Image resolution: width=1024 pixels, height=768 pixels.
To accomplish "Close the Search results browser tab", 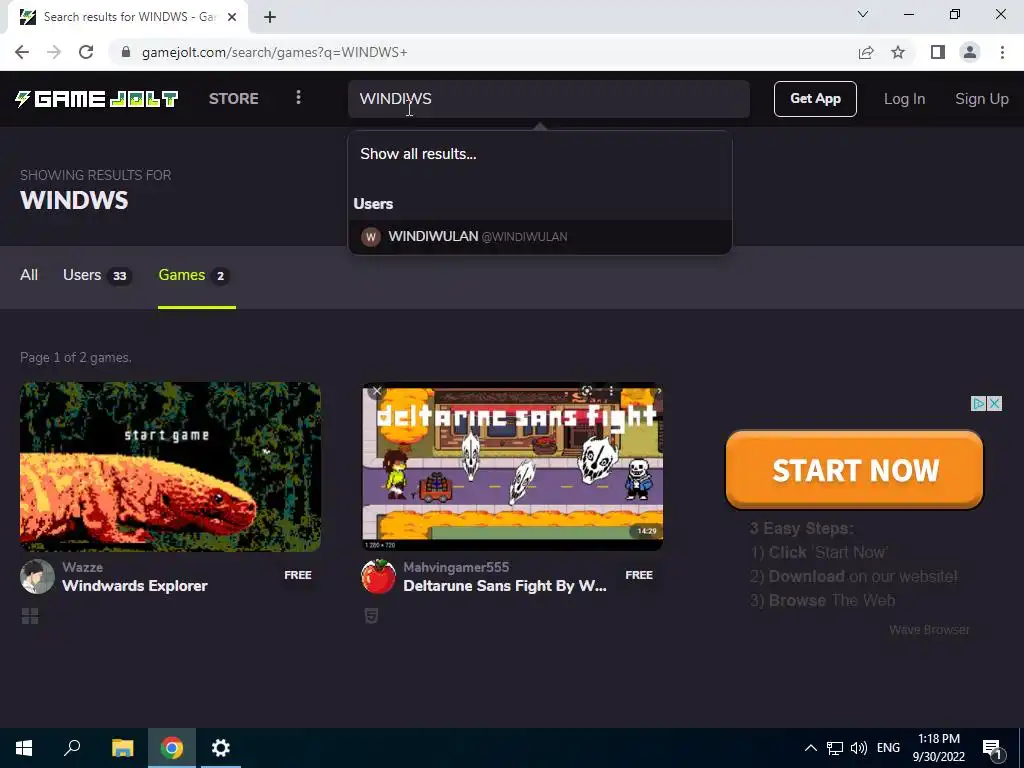I will click(x=232, y=17).
